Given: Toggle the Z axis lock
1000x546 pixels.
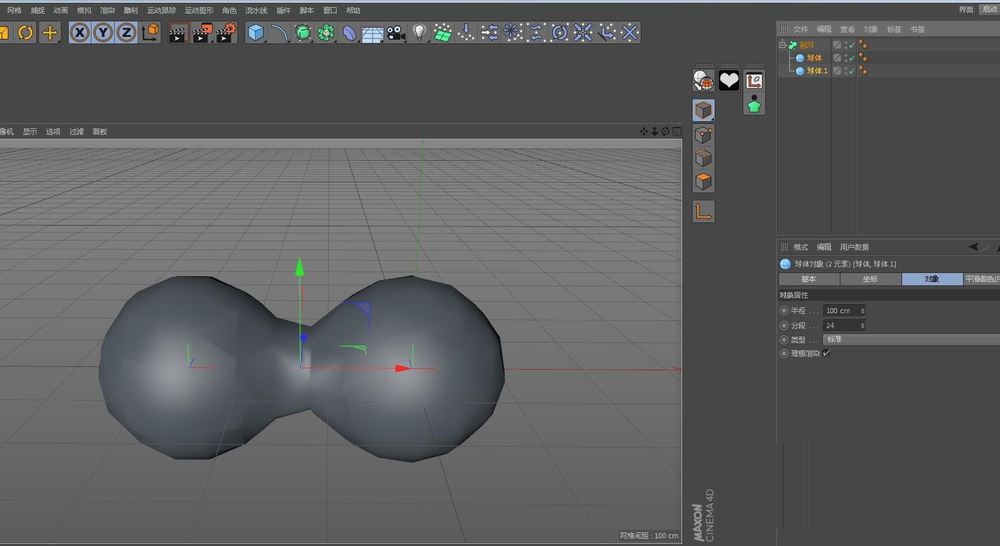Looking at the screenshot, I should click(x=126, y=33).
